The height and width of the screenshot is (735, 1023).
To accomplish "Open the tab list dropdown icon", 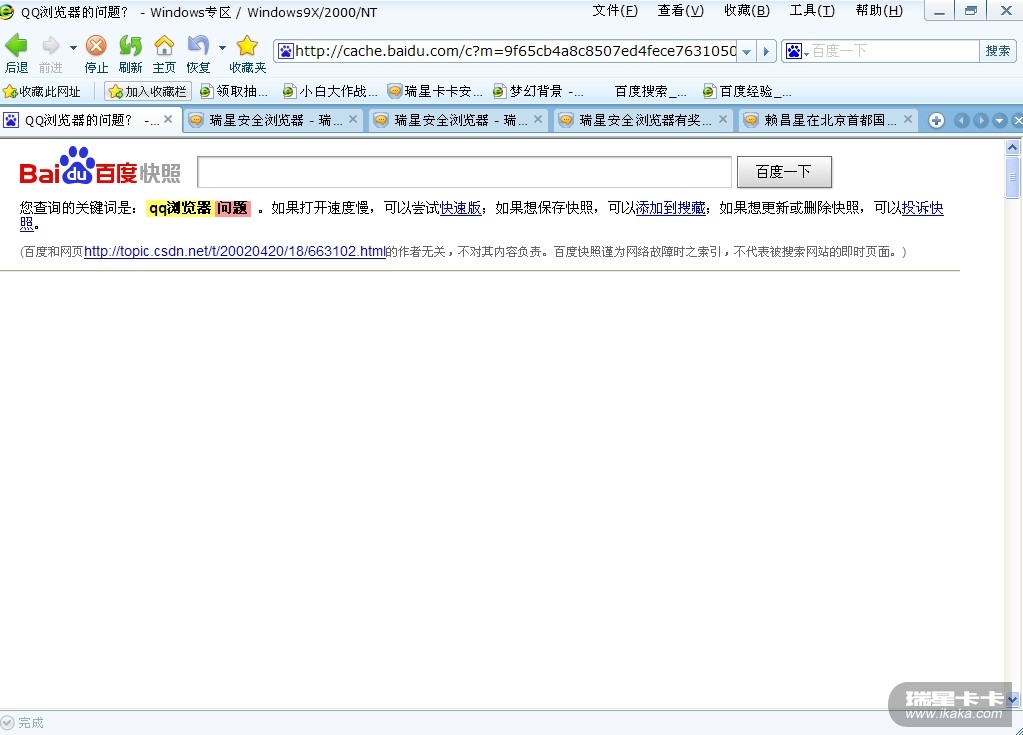I will [1000, 121].
